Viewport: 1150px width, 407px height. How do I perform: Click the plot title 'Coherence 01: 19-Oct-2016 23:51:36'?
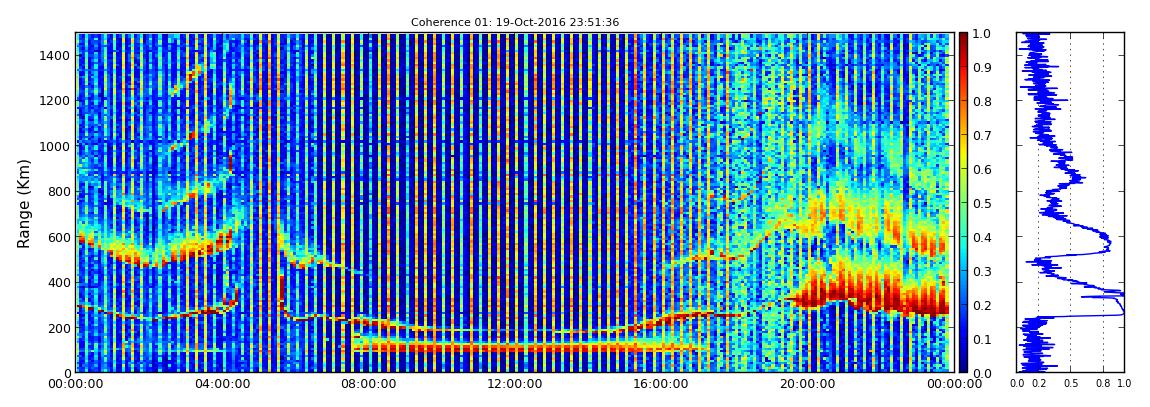[x=515, y=22]
